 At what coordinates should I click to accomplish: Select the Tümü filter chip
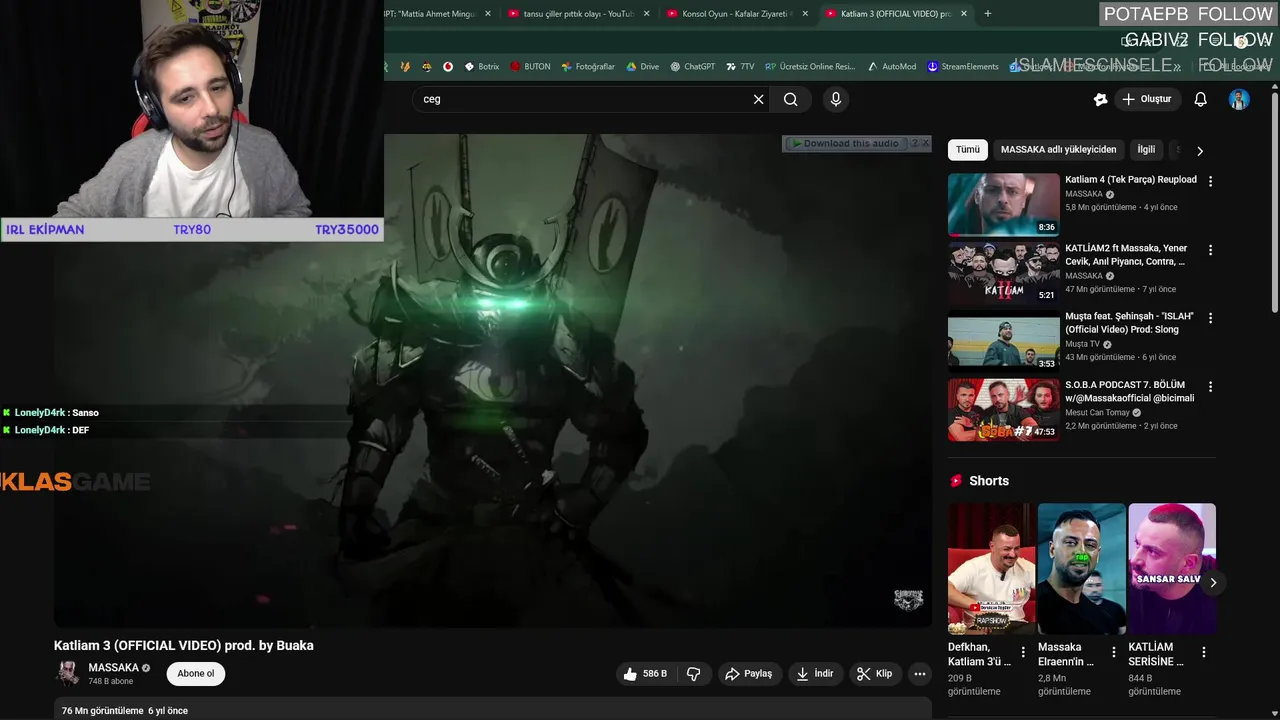click(968, 150)
